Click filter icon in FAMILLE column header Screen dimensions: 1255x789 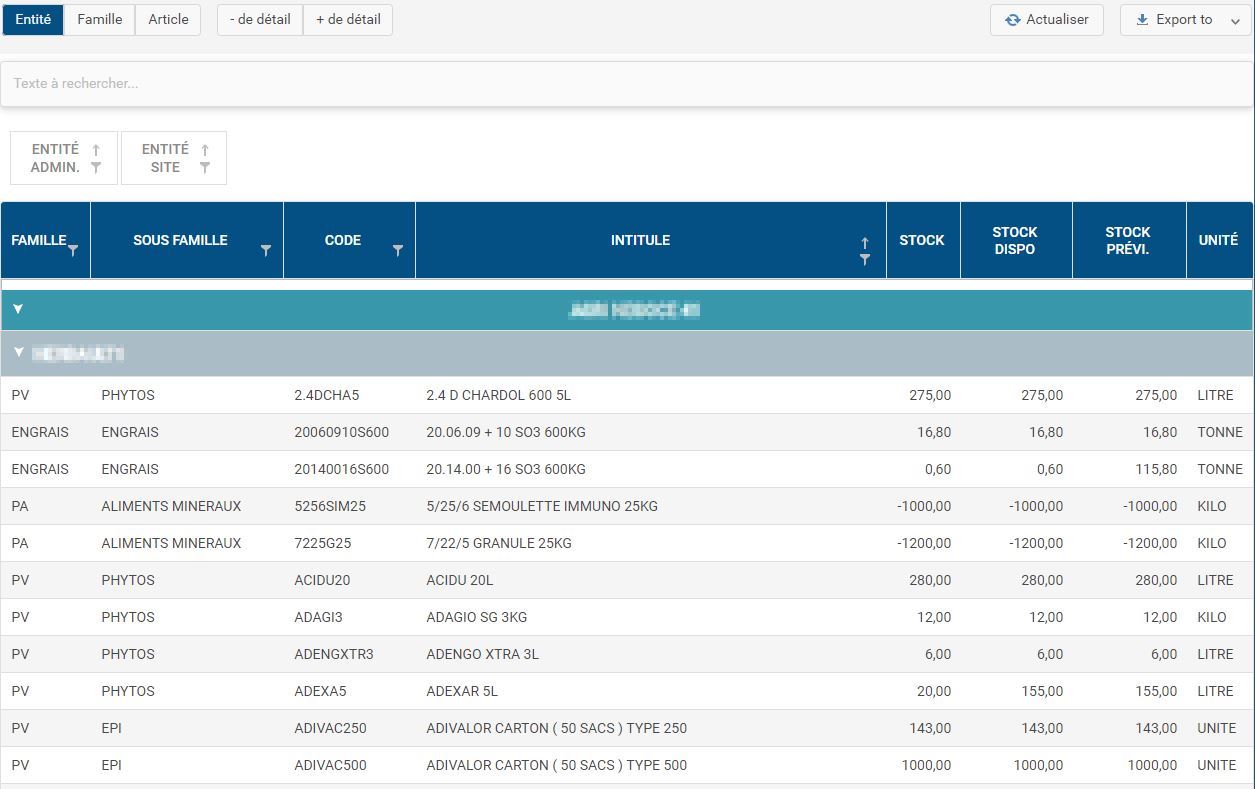pyautogui.click(x=73, y=250)
